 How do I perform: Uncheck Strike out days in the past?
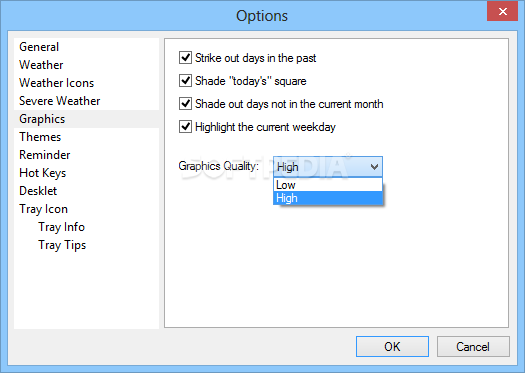pos(185,58)
